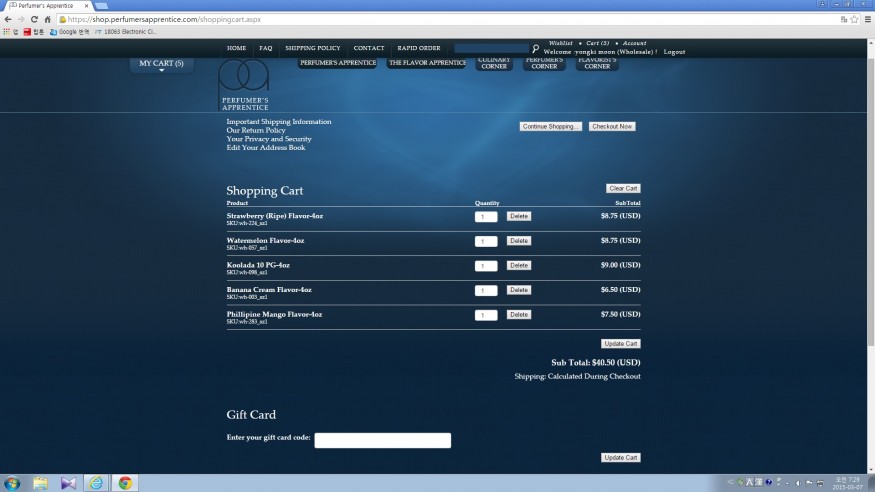Click the volume icon in the system tray
The image size is (875, 492).
click(x=798, y=483)
